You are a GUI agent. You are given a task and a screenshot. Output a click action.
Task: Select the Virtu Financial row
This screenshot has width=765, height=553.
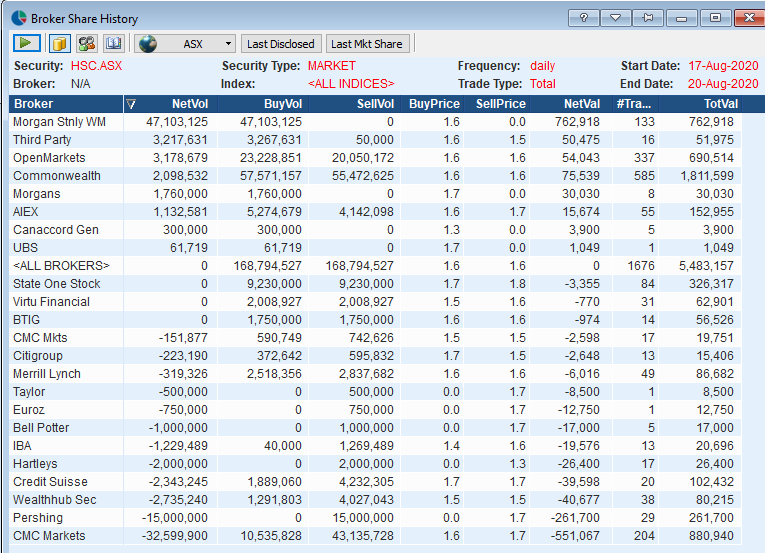(x=375, y=302)
